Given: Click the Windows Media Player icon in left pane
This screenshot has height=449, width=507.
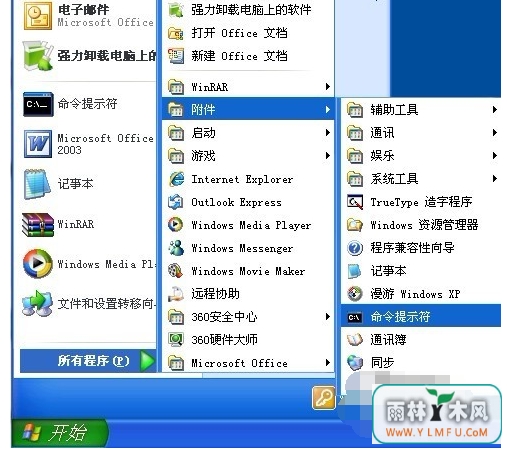Looking at the screenshot, I should [x=38, y=263].
